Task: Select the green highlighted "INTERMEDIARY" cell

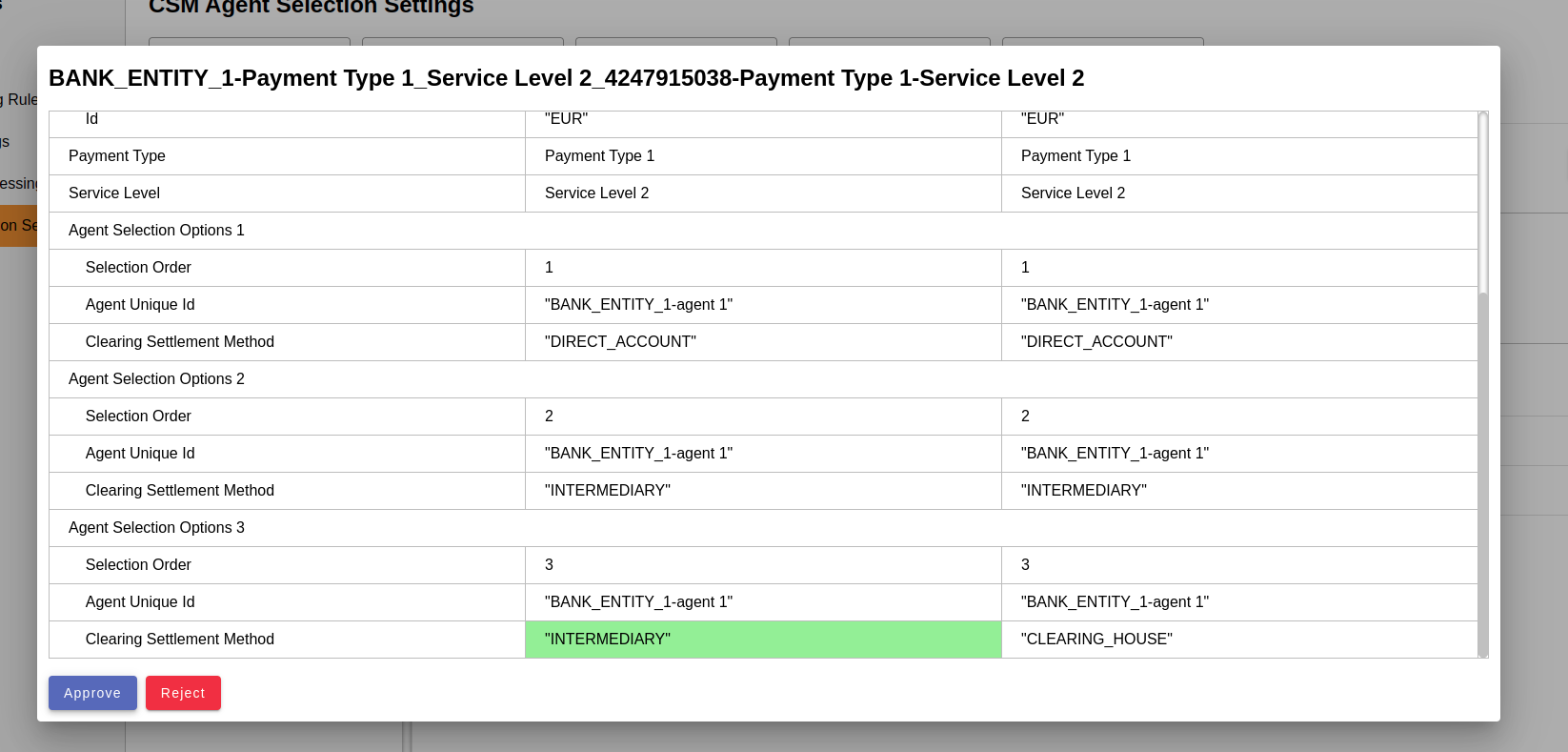Action: click(762, 640)
